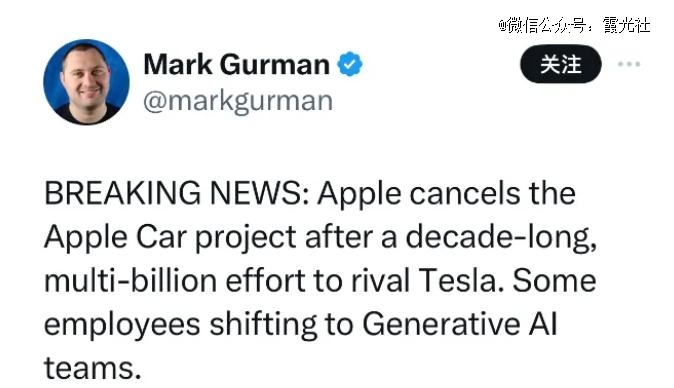This screenshot has width=674, height=388.
Task: Open the three-dot more options menu
Action: [629, 64]
